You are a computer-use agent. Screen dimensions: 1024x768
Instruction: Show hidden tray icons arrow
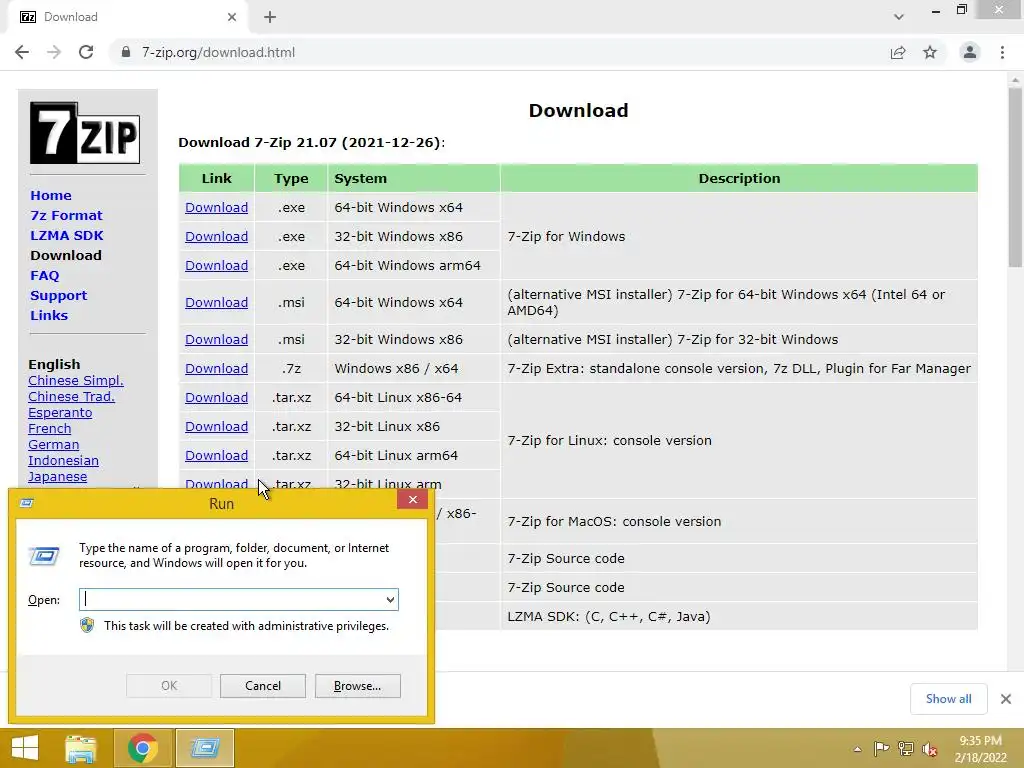tap(857, 749)
